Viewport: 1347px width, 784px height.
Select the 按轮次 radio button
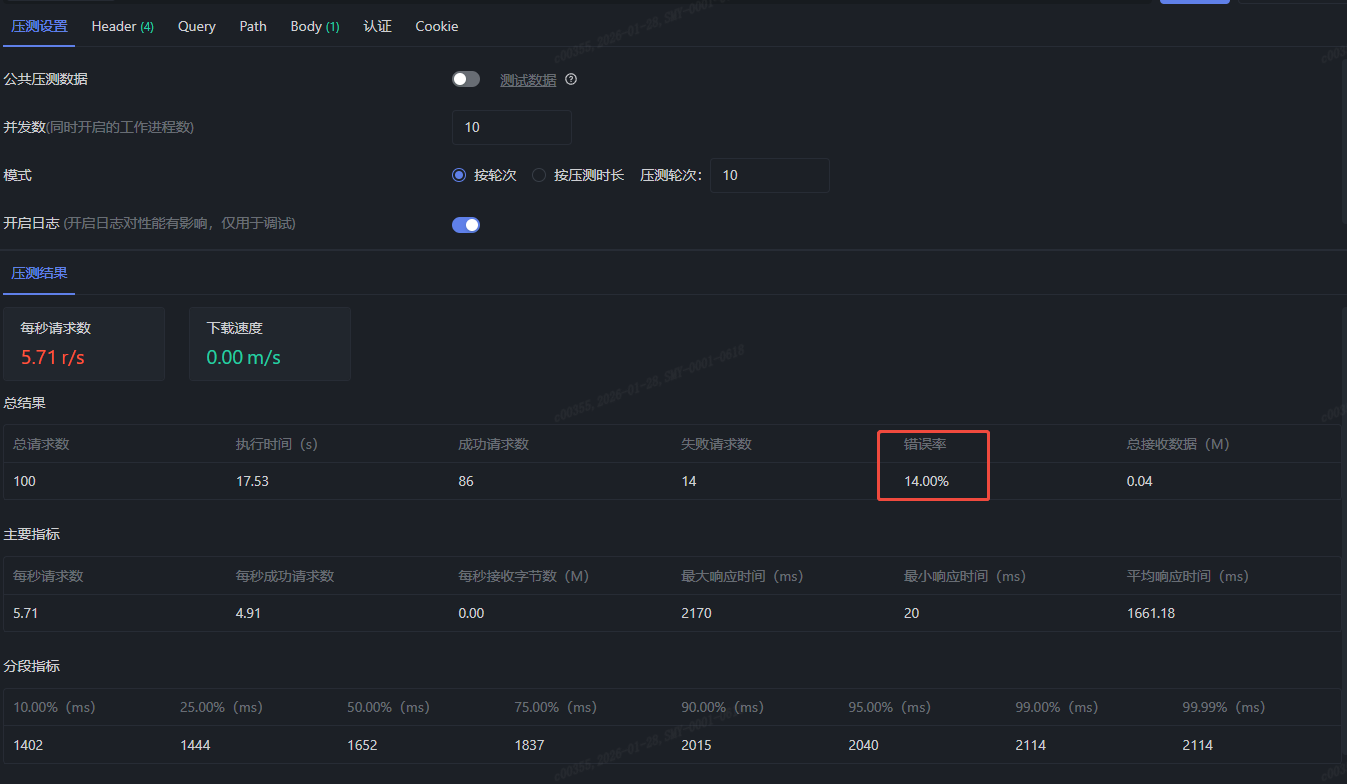pos(460,175)
